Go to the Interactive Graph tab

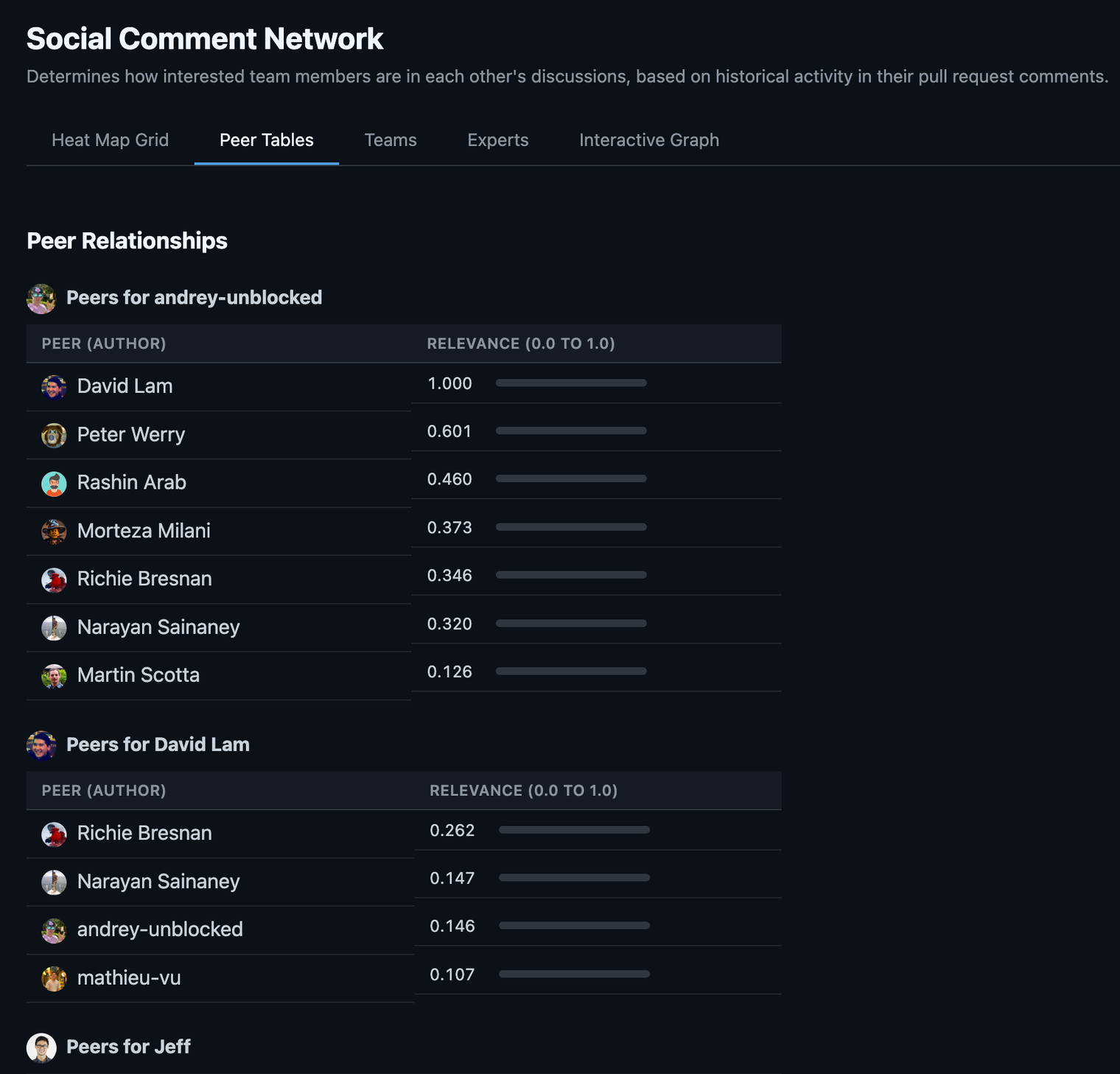coord(648,140)
